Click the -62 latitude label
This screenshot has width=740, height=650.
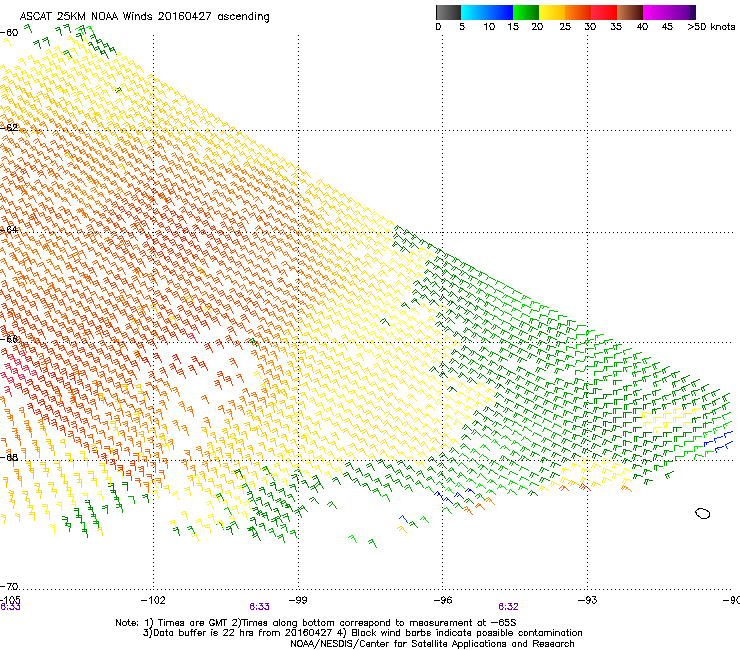9,127
